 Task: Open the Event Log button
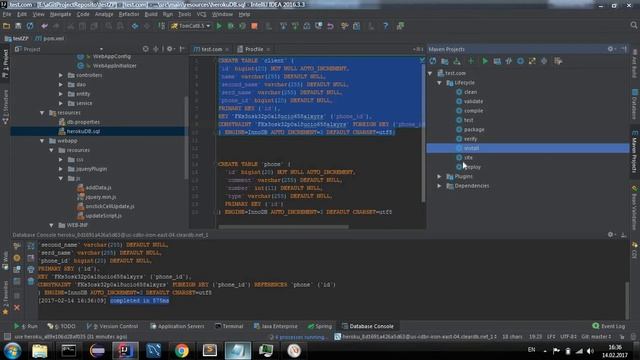(609, 326)
